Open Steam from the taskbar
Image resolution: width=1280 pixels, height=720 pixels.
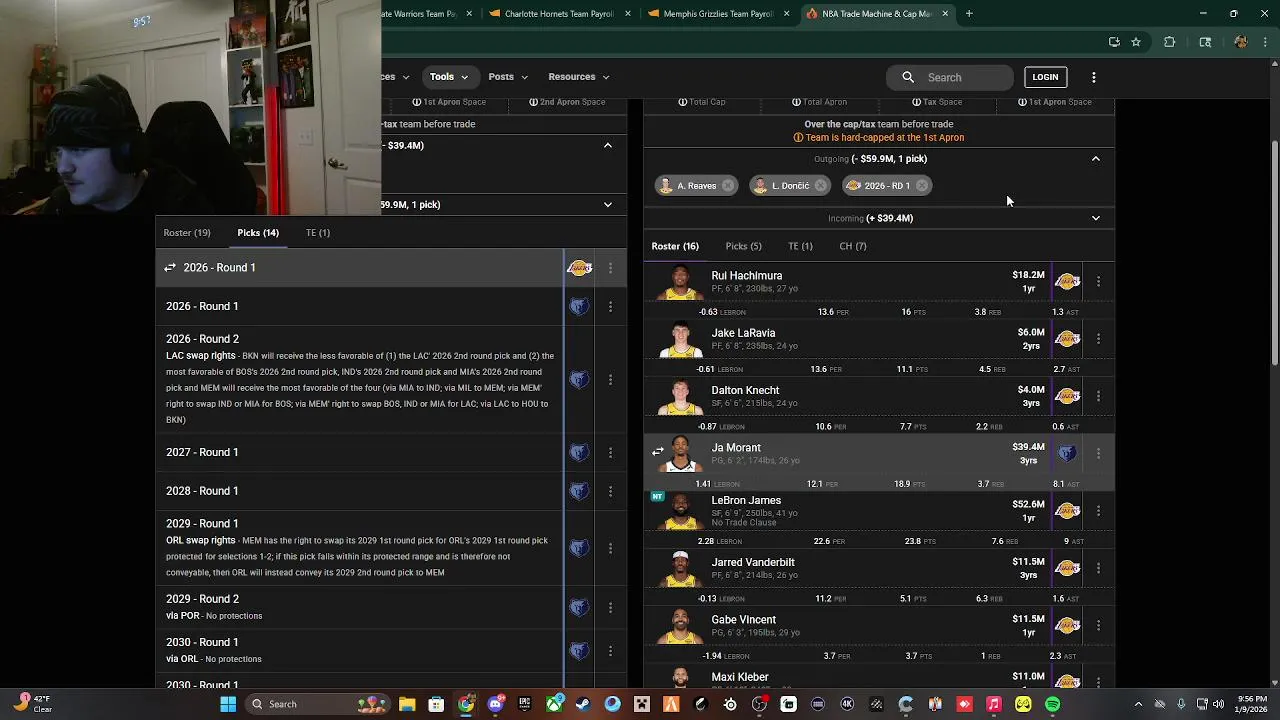click(x=583, y=704)
